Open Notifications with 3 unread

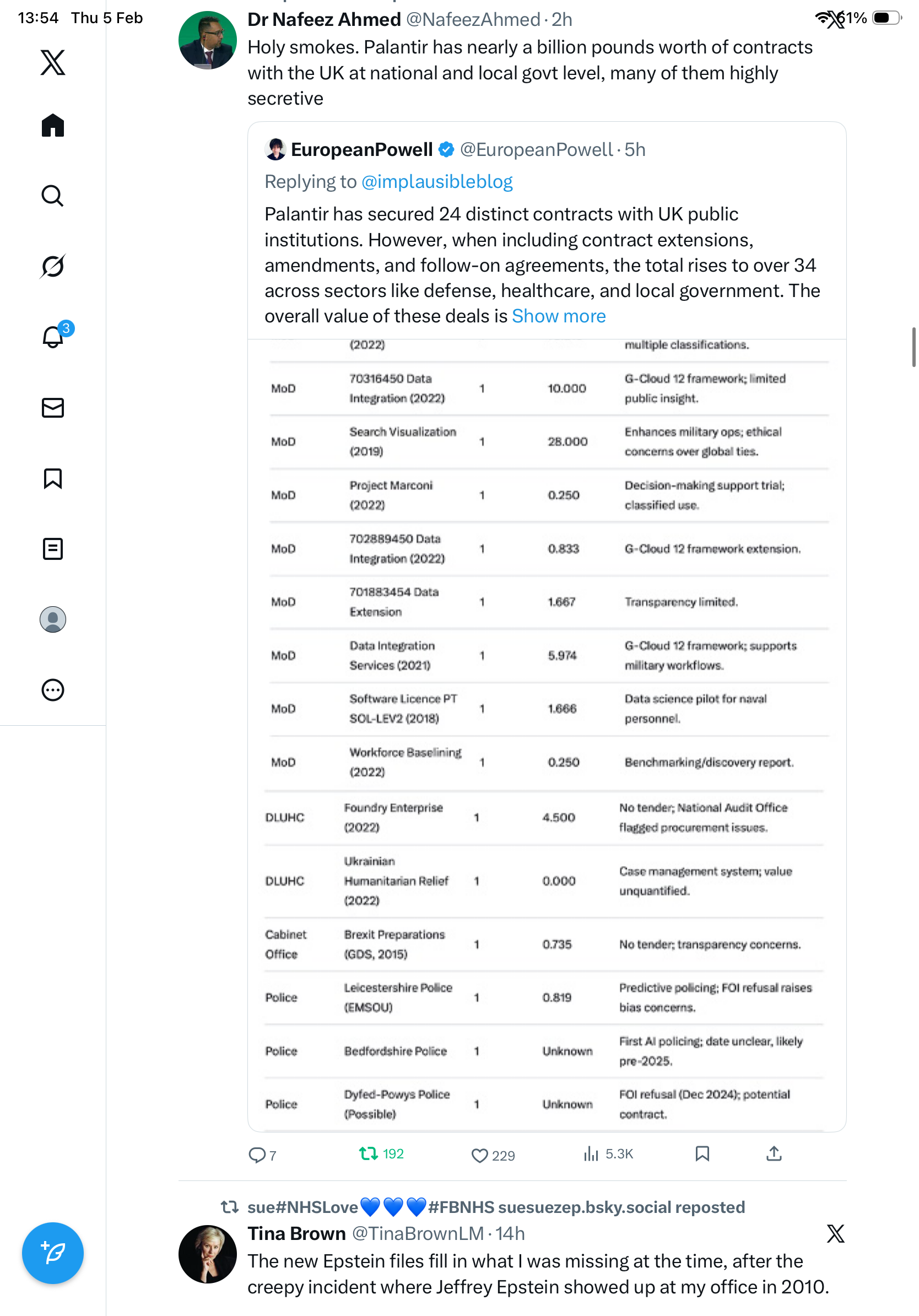coord(53,337)
